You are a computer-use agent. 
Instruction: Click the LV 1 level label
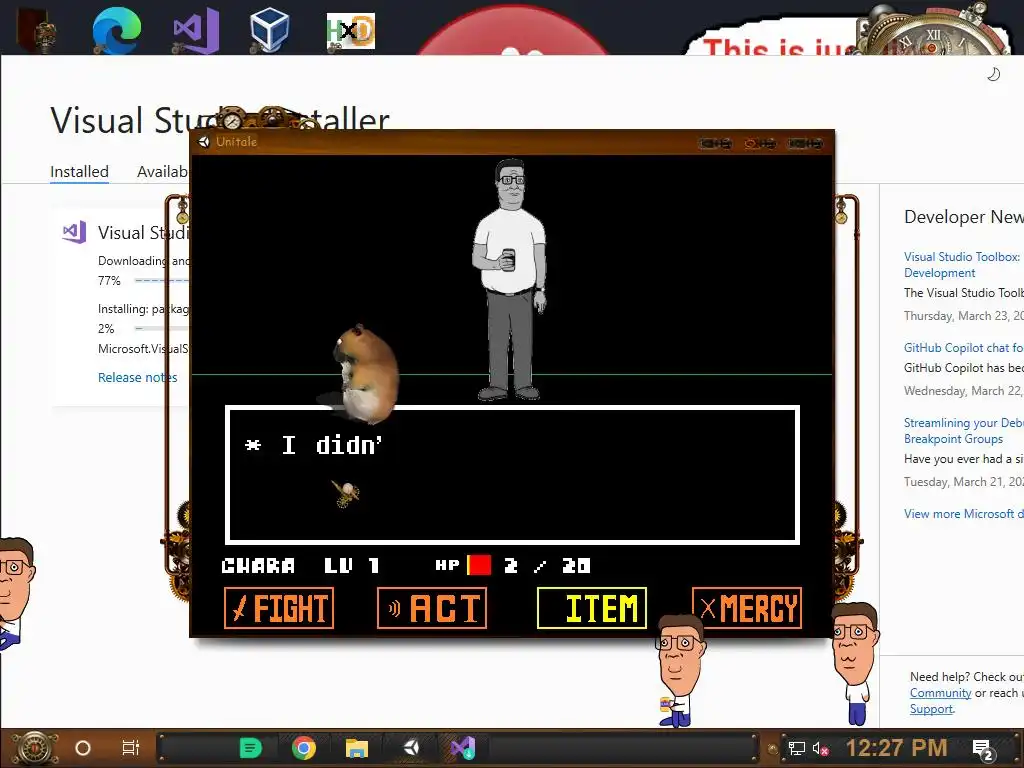(352, 566)
